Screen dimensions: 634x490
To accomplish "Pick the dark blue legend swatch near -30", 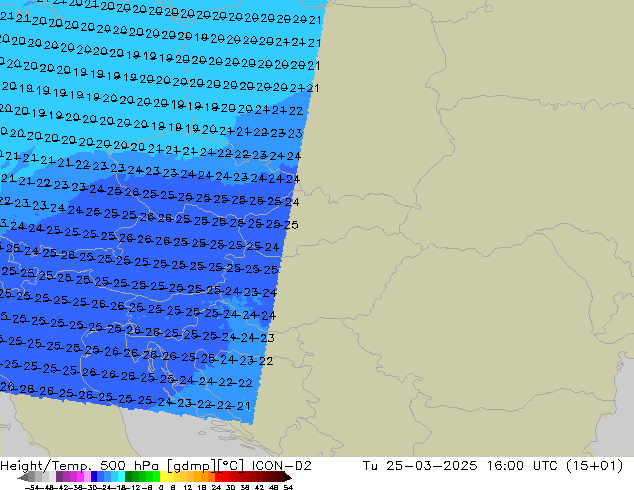I will (x=94, y=477).
